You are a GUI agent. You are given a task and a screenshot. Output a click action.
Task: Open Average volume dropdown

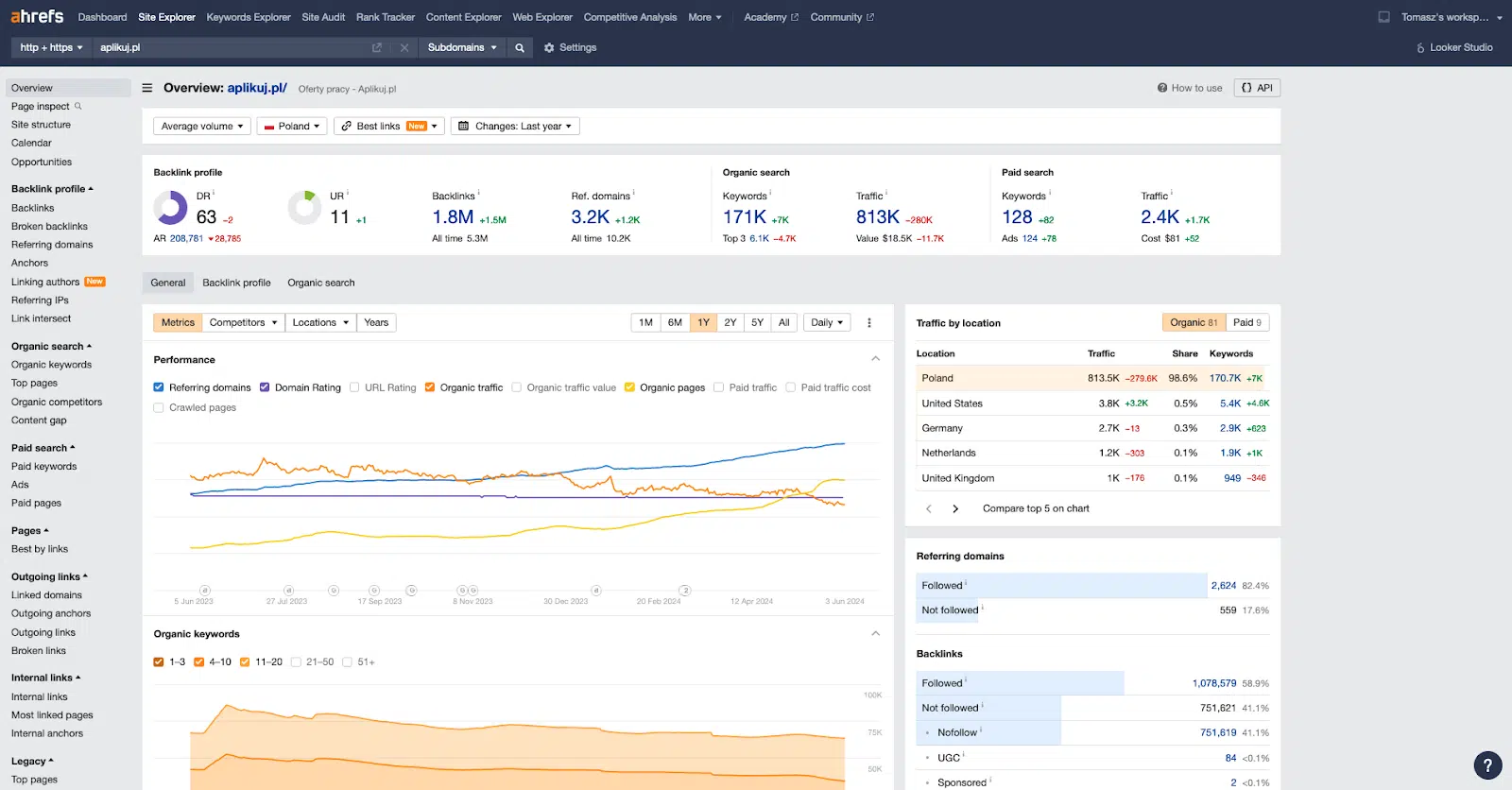202,126
